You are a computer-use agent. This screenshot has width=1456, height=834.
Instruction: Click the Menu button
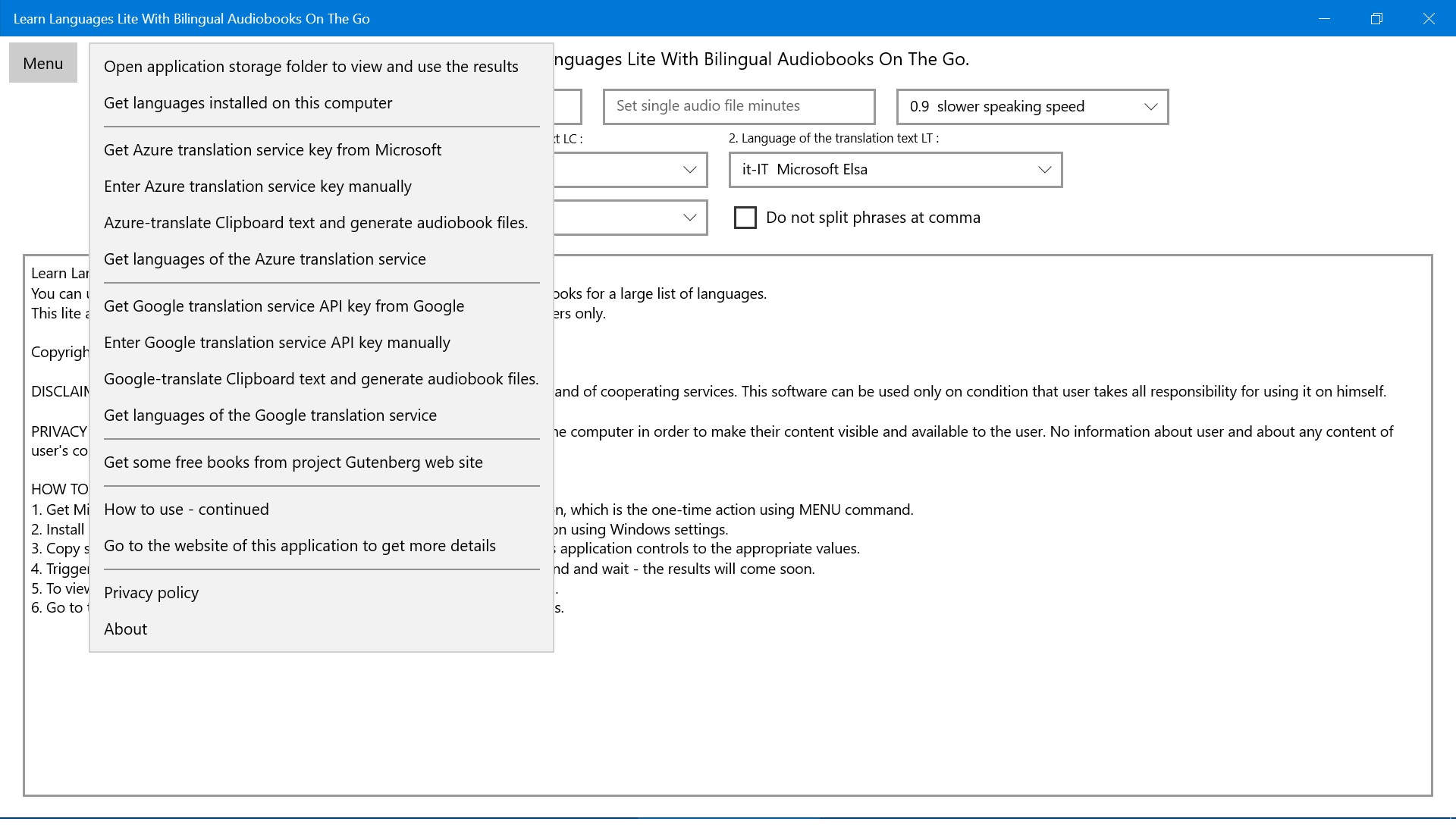(x=42, y=64)
